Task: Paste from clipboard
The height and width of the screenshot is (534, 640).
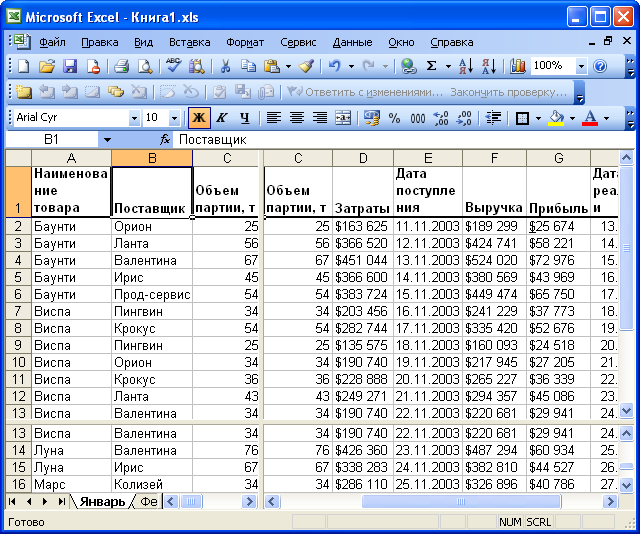Action: (x=271, y=66)
